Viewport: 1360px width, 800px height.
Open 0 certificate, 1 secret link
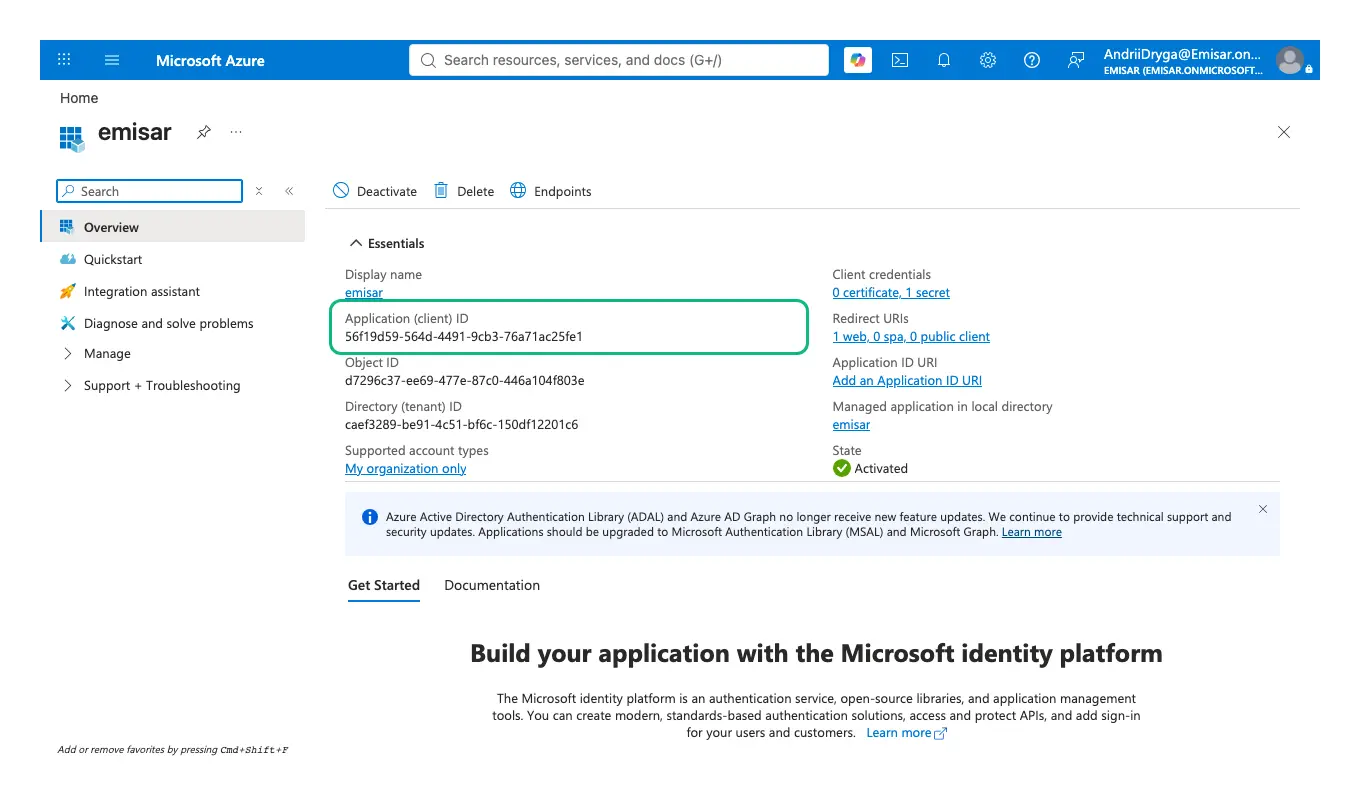coord(891,293)
